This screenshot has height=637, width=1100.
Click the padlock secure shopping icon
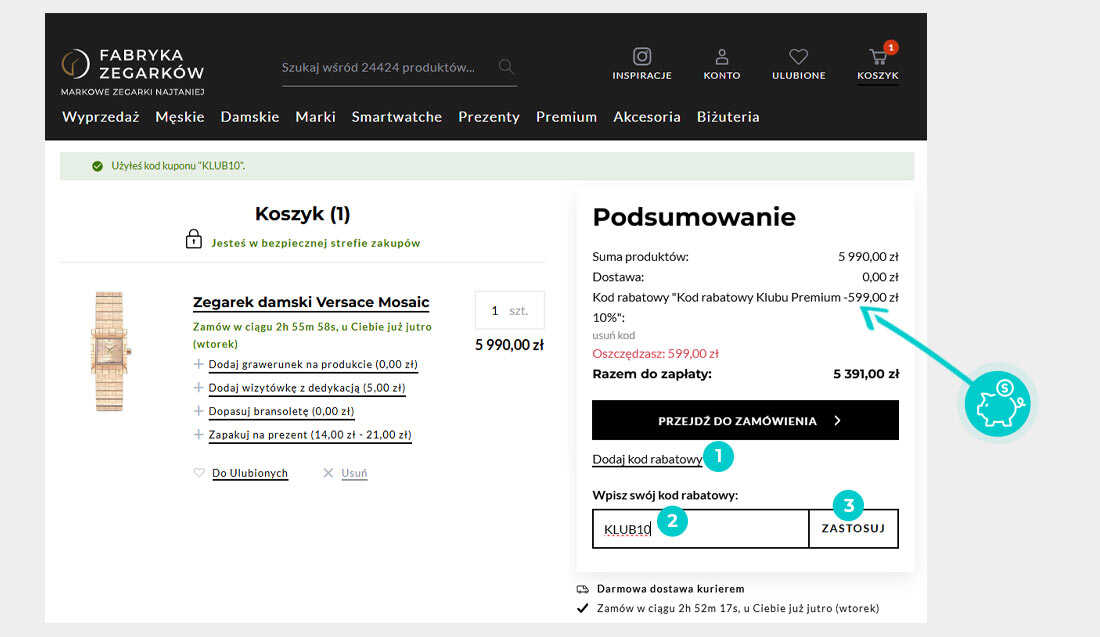(x=194, y=239)
